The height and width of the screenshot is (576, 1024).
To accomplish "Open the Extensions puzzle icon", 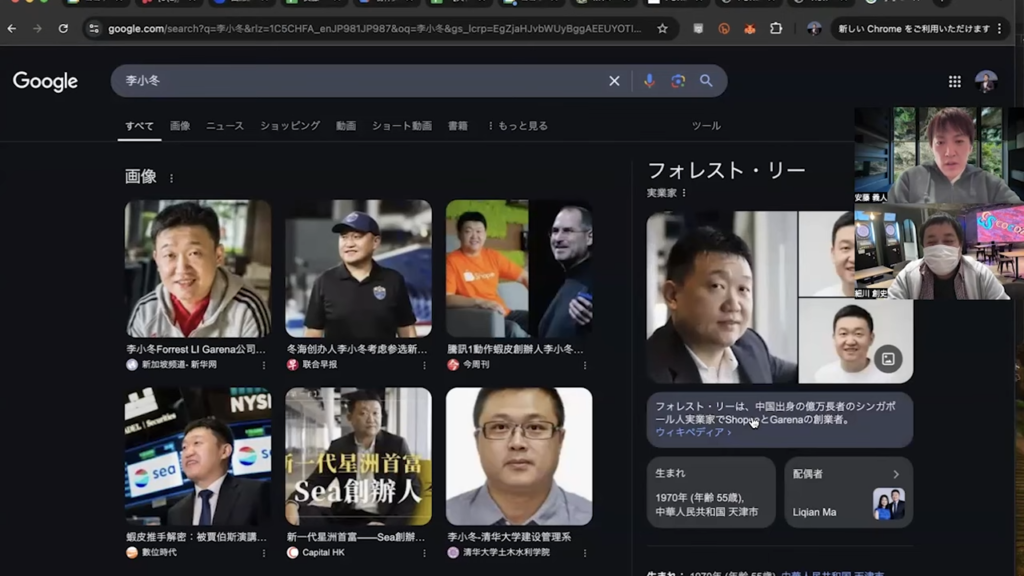I will (x=776, y=29).
